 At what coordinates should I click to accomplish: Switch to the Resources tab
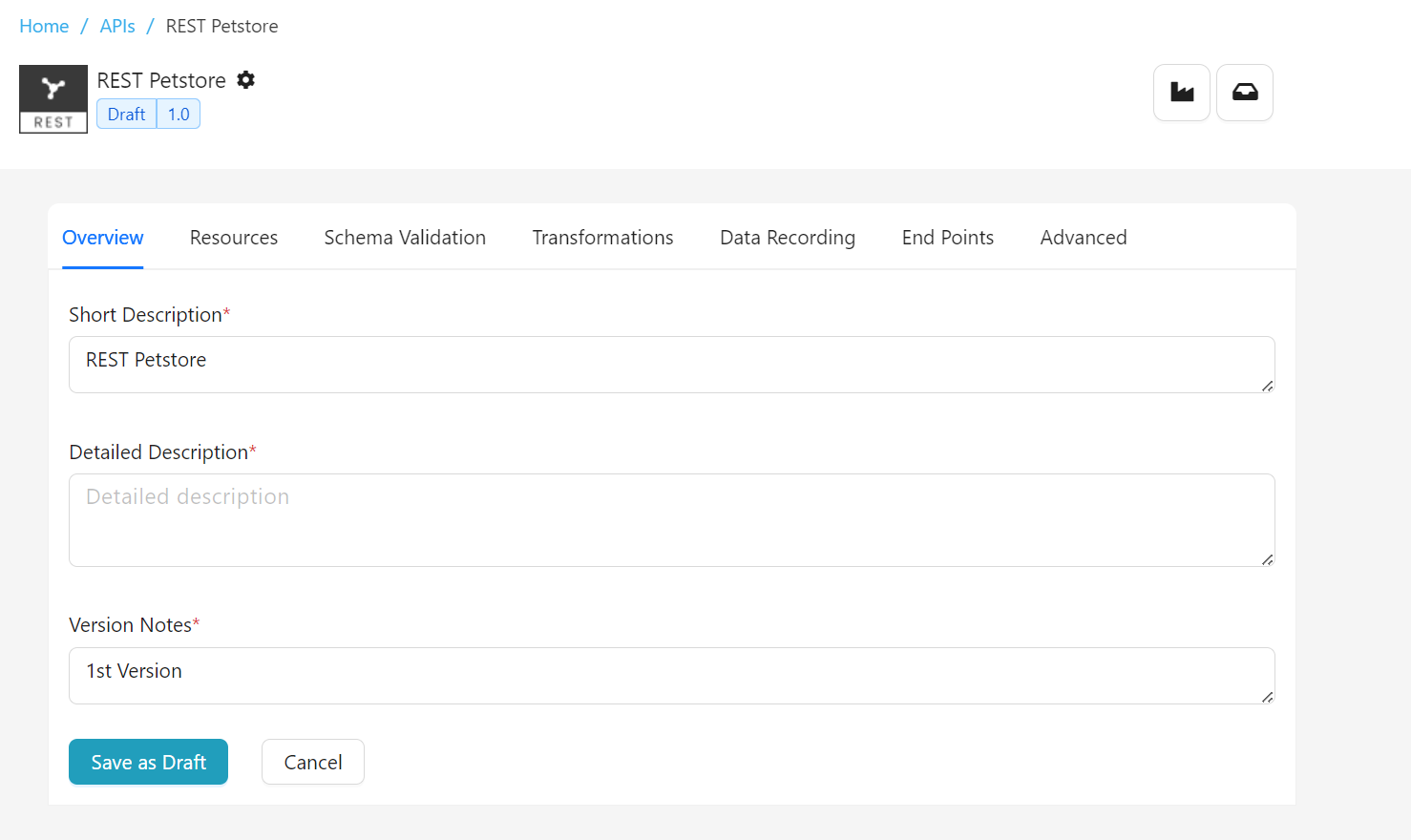point(234,238)
